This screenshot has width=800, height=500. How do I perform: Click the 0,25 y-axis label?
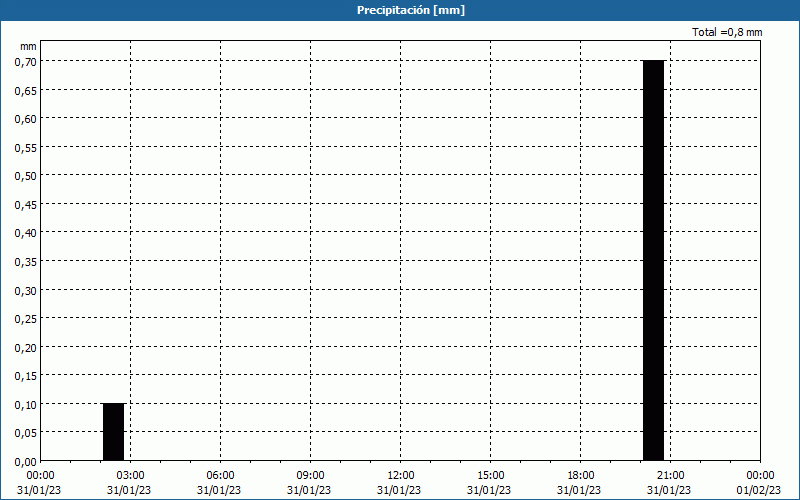pyautogui.click(x=28, y=319)
